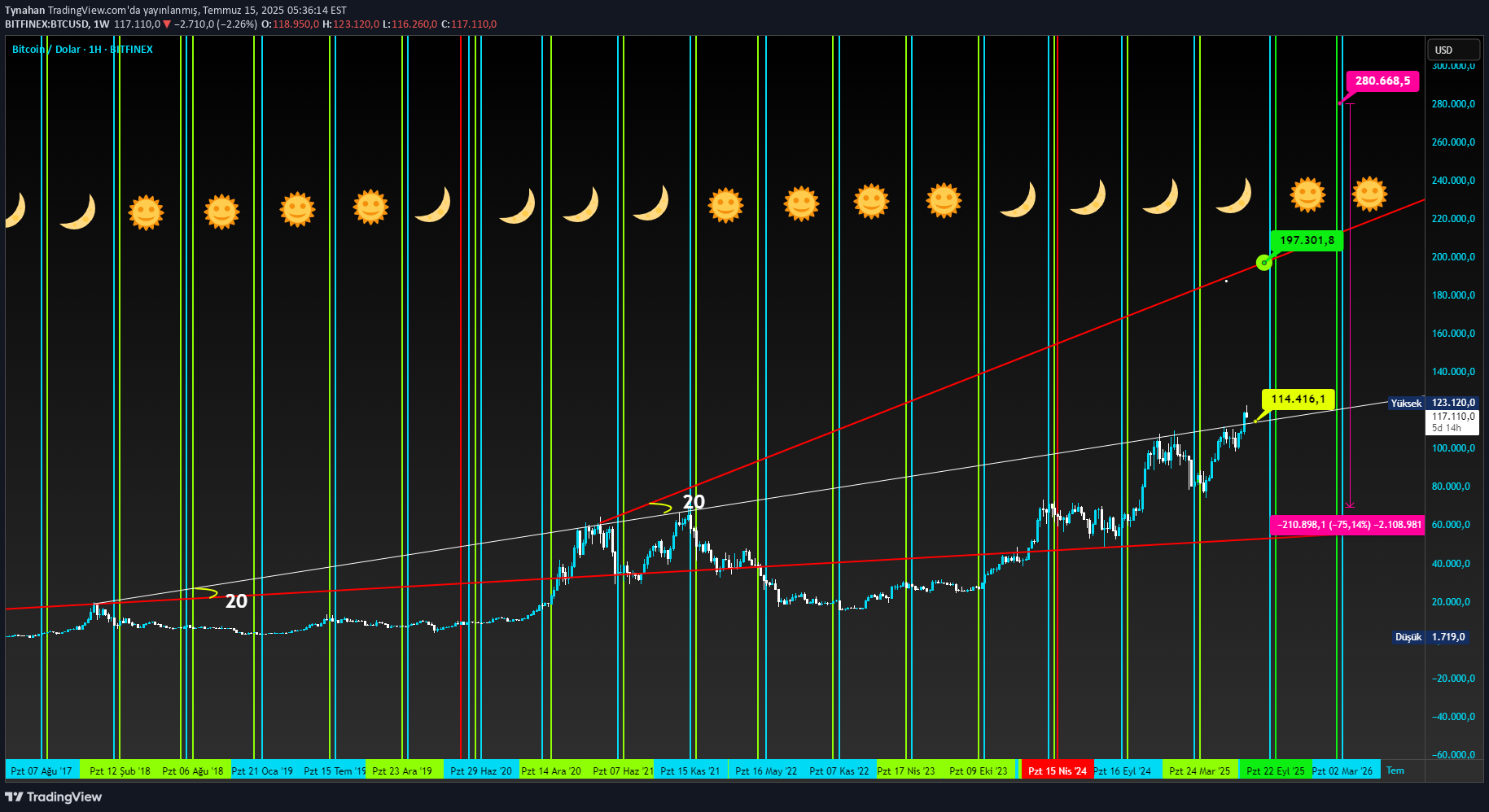Click the green Pzt 22 Eyl '25 date marker
Screen dimensions: 1489x812
tap(1275, 771)
